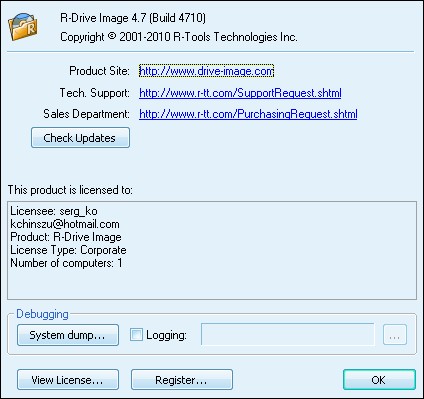Image resolution: width=424 pixels, height=399 pixels.
Task: Click the R-Drive Image 4.7 version title
Action: [133, 18]
